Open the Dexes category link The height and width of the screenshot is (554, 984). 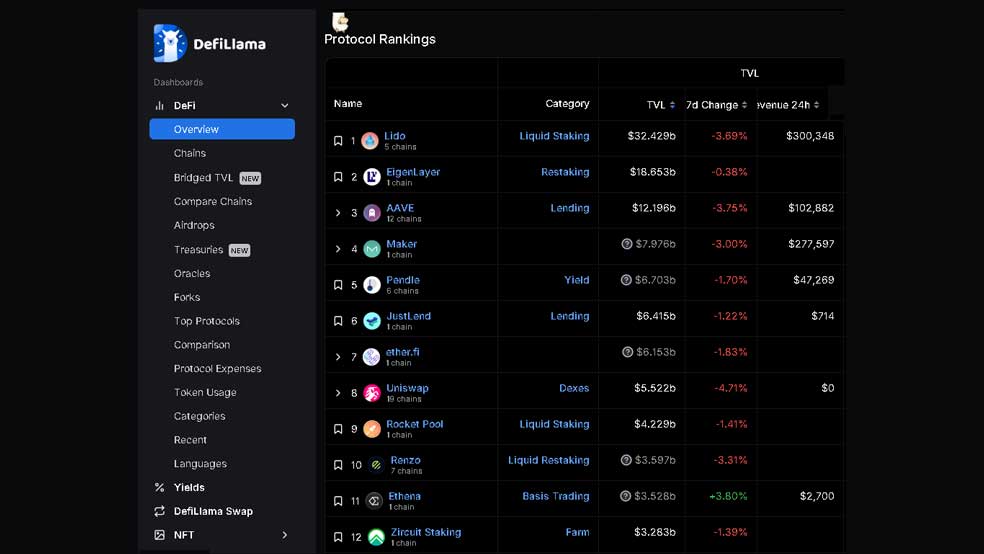[574, 388]
